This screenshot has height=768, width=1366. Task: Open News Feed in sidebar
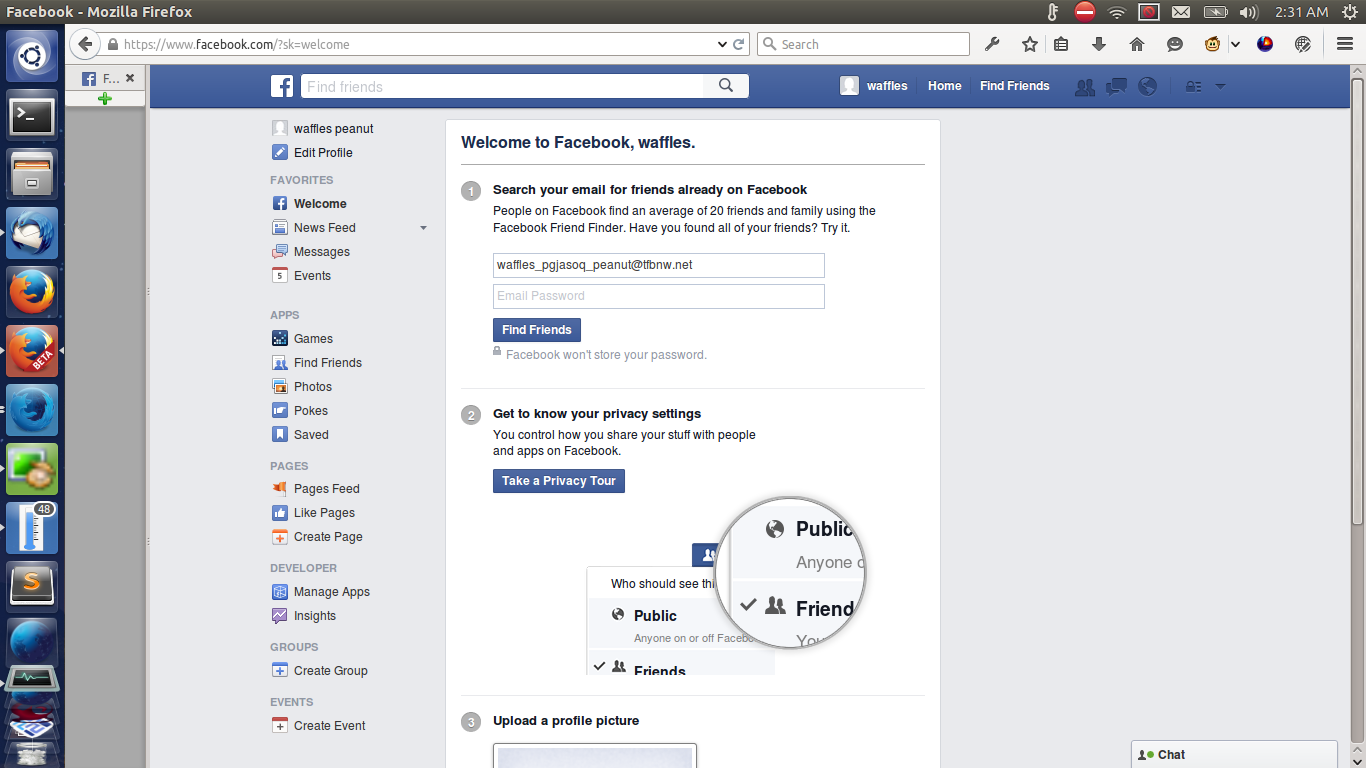[x=325, y=228]
